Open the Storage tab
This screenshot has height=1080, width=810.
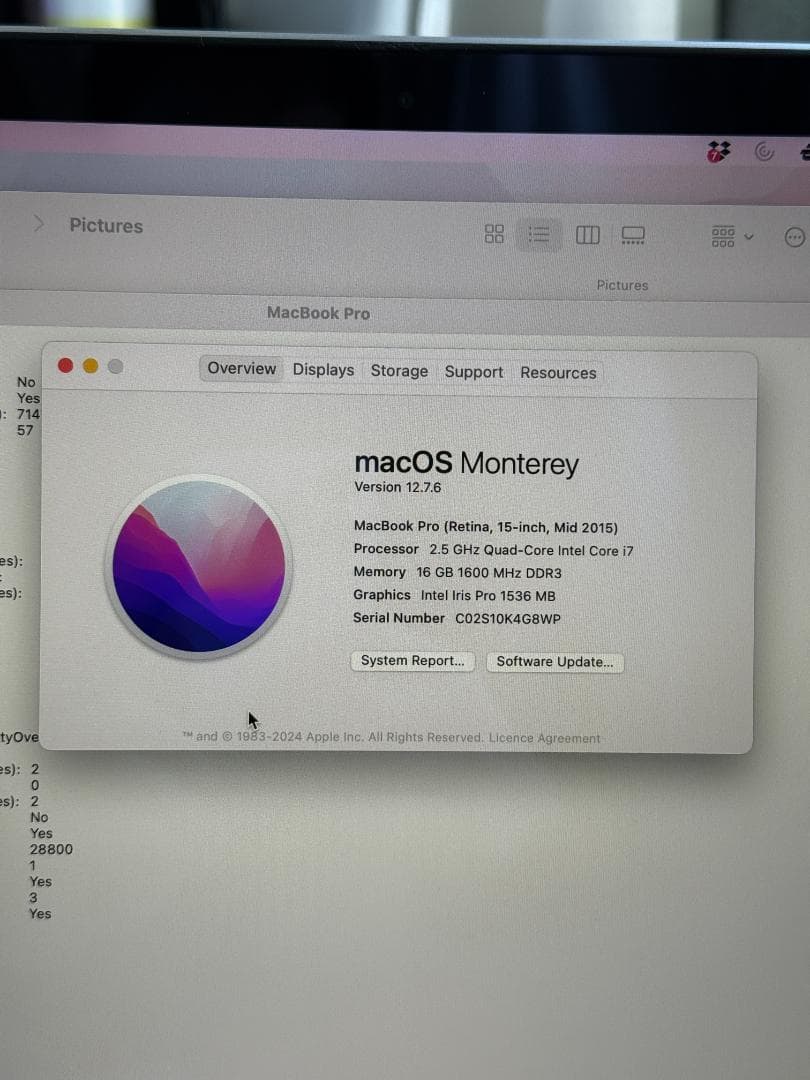tap(398, 370)
